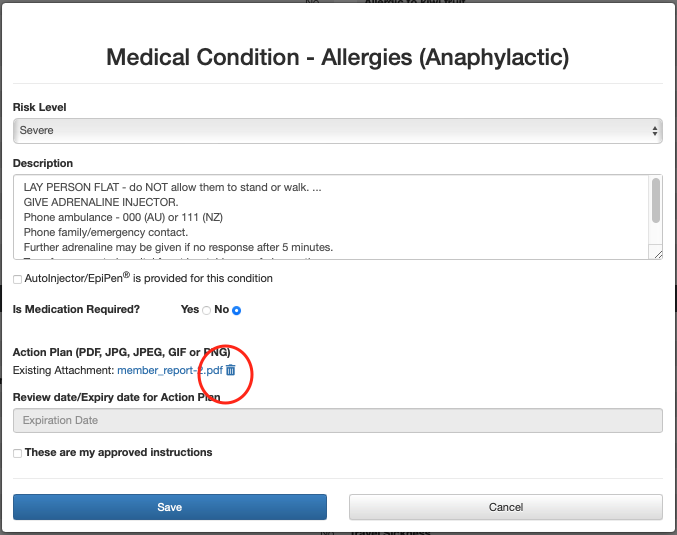Click the Description box scrollbar thumb
Image resolution: width=677 pixels, height=535 pixels.
656,201
